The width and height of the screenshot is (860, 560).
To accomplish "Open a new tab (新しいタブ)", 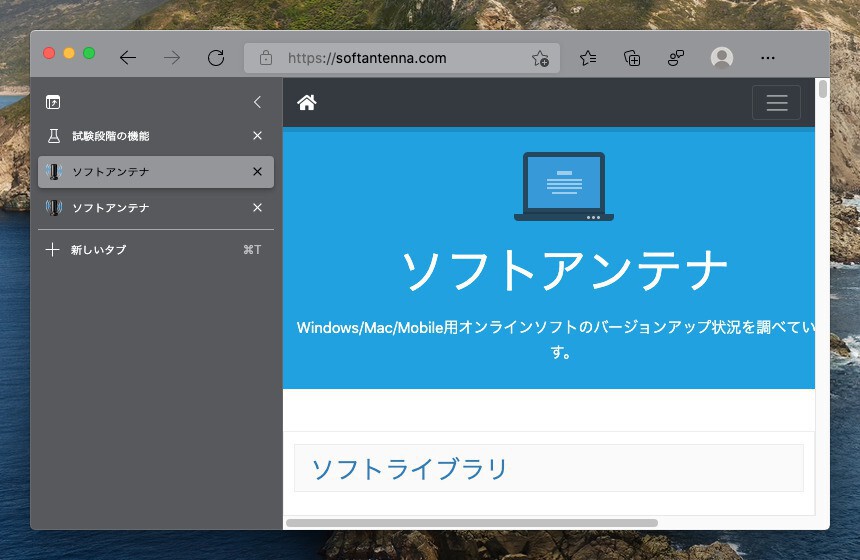I will pyautogui.click(x=156, y=250).
